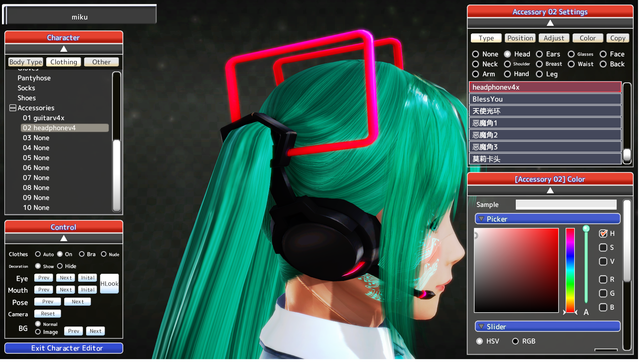The width and height of the screenshot is (640, 362).
Task: Collapse the Slider section header
Action: 547,326
